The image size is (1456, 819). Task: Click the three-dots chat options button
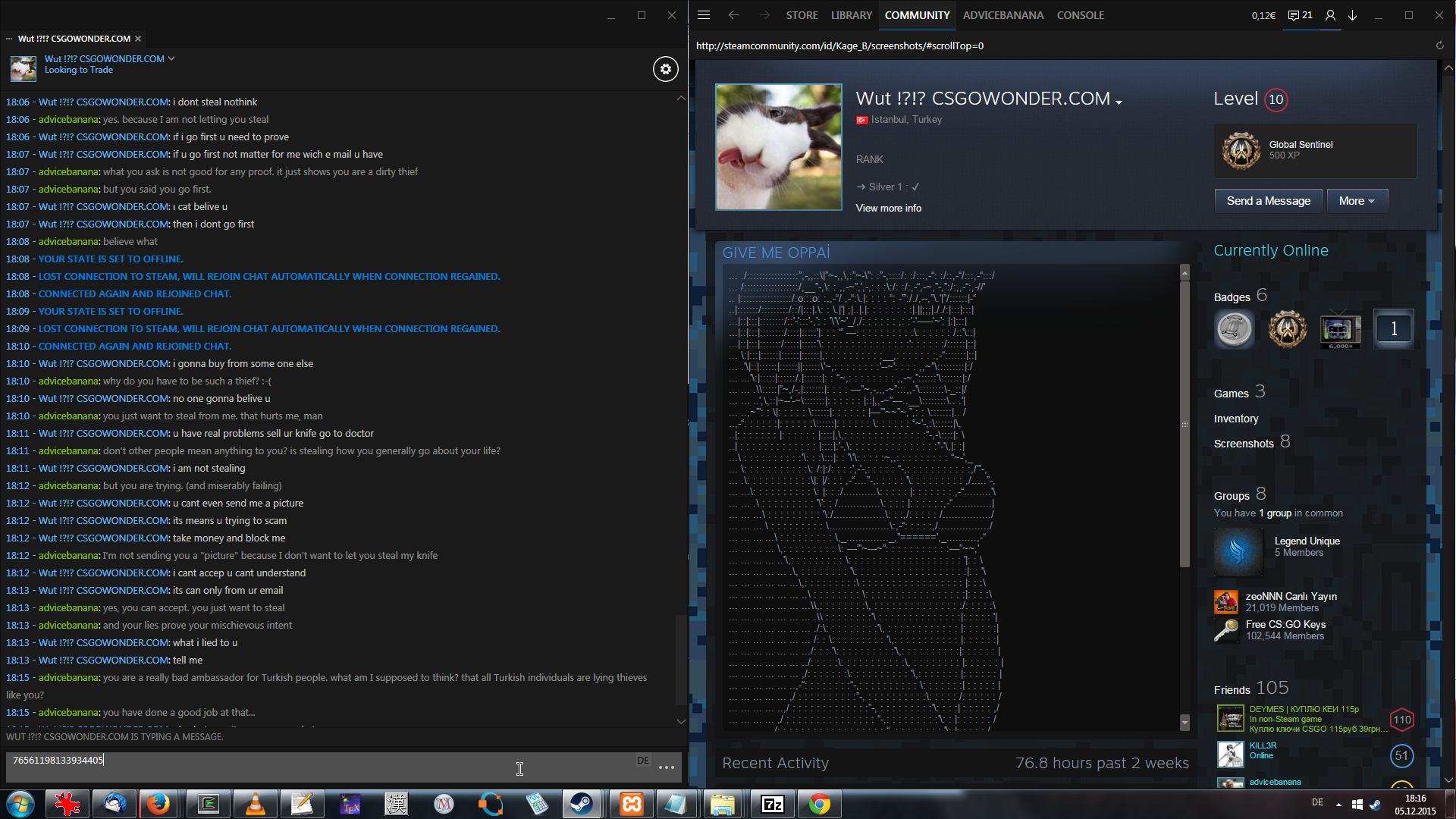(667, 767)
